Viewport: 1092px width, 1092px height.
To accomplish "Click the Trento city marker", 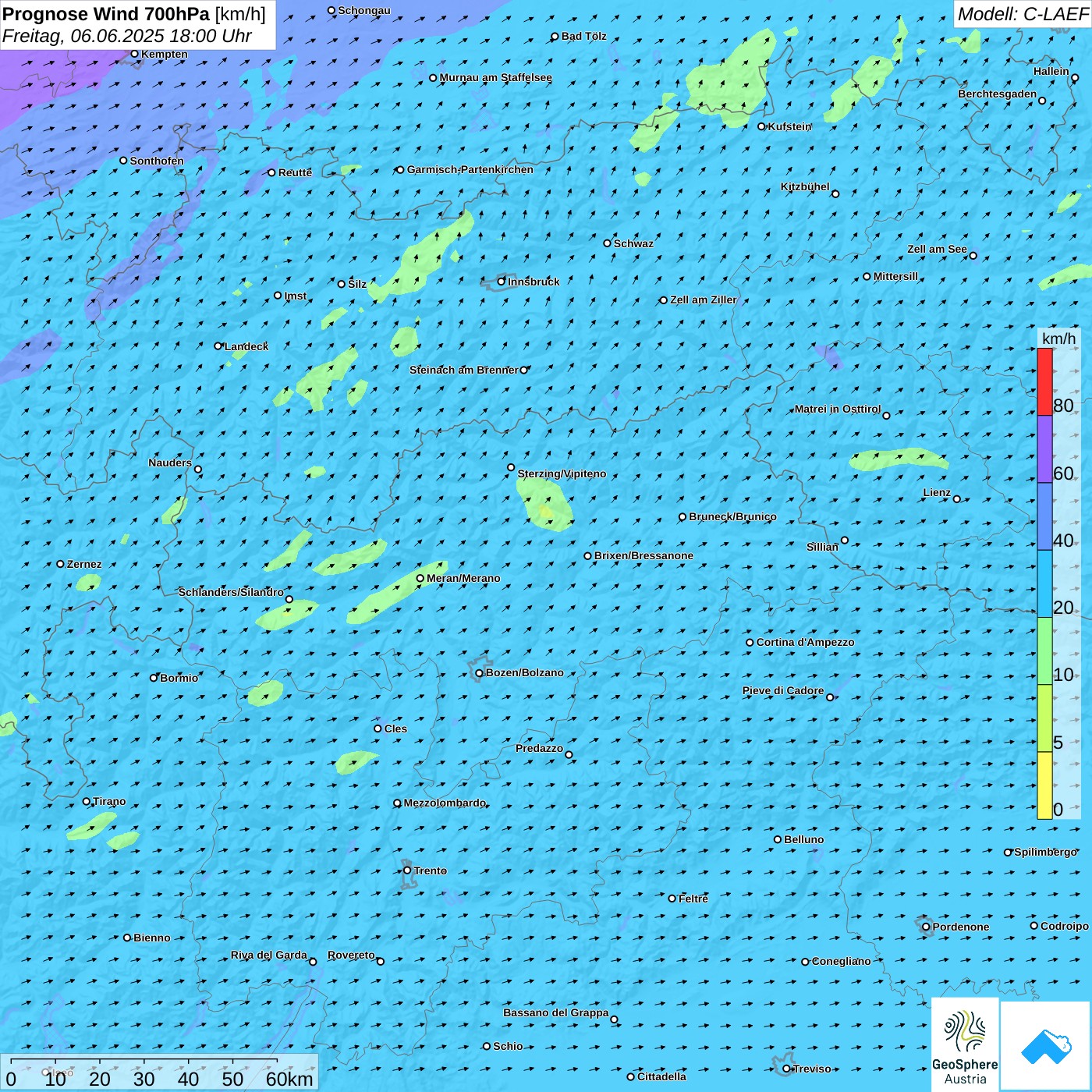I will tap(407, 870).
